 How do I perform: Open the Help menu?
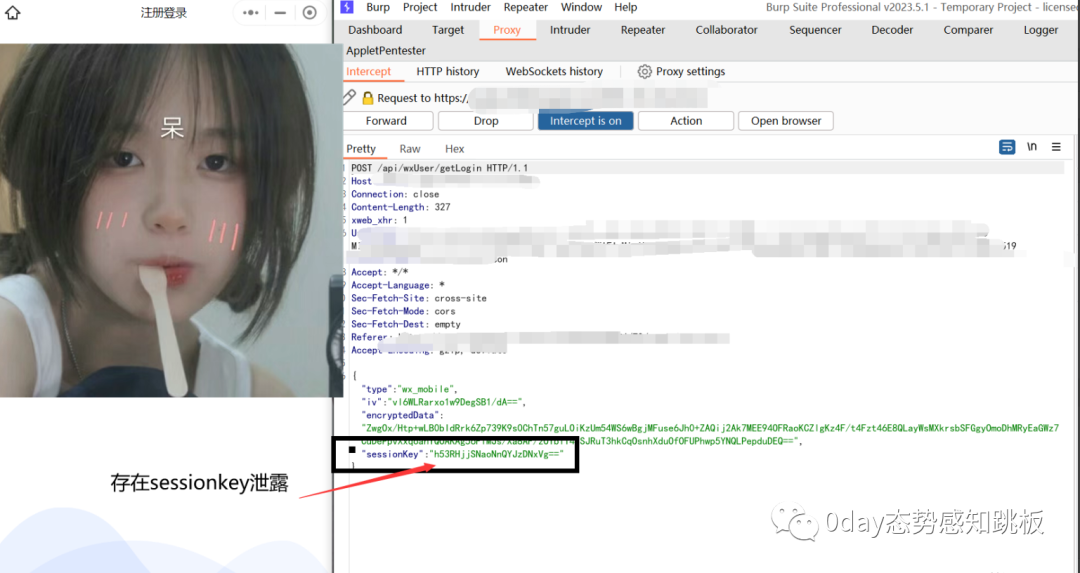click(x=625, y=7)
